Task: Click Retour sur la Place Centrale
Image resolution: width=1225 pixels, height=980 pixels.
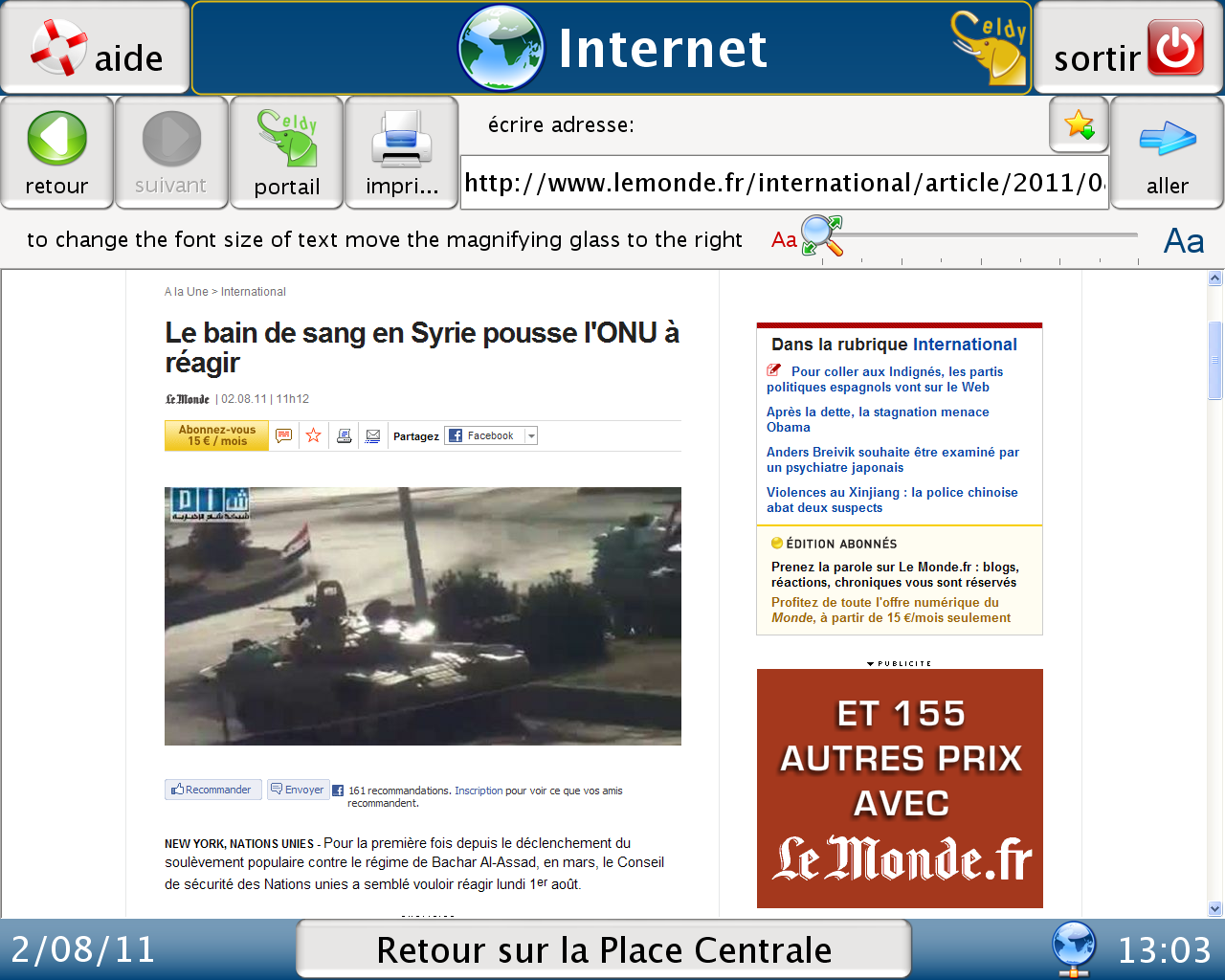Action: click(604, 949)
